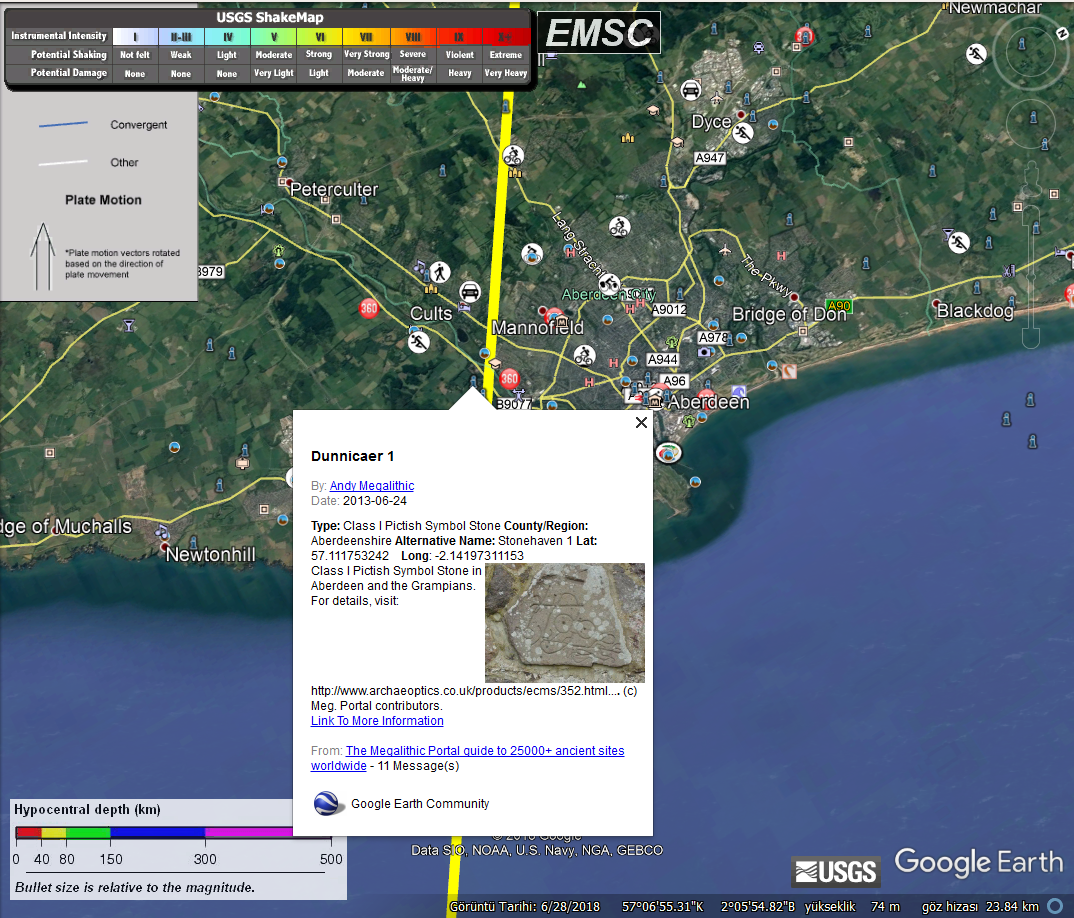Image resolution: width=1074 pixels, height=918 pixels.
Task: Click the Bridge of Don place label
Action: click(x=789, y=314)
